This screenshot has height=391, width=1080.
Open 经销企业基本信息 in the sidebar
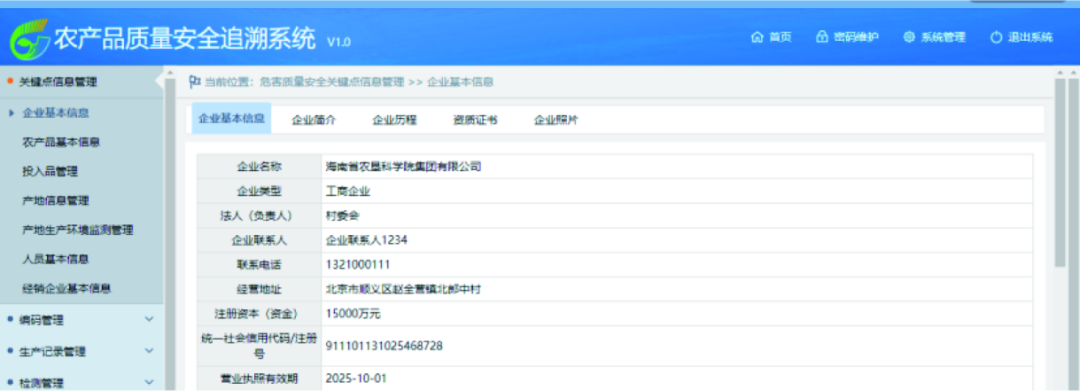point(67,288)
